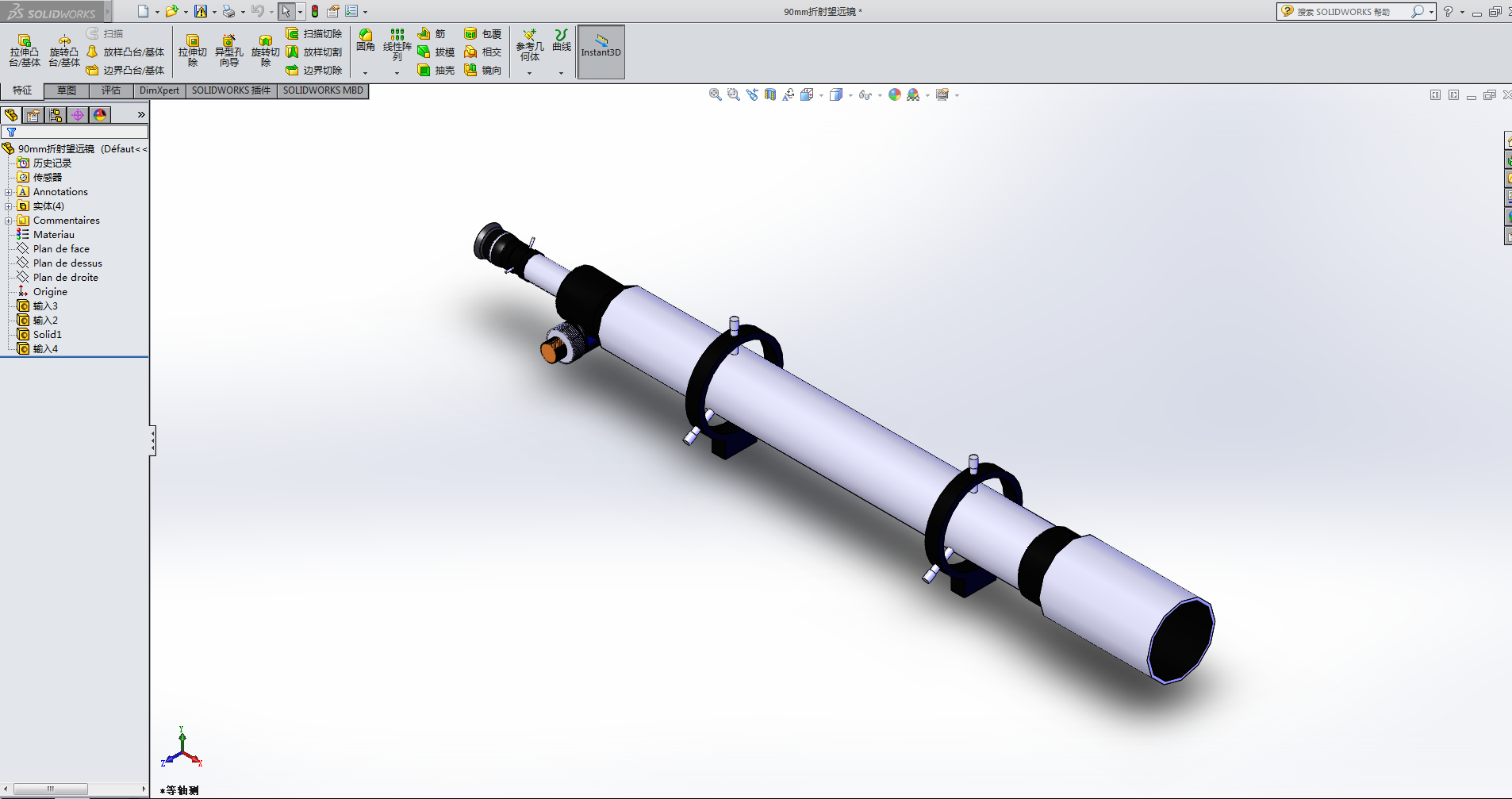Choose the Lofted Cut (放样切割) tool

point(314,52)
